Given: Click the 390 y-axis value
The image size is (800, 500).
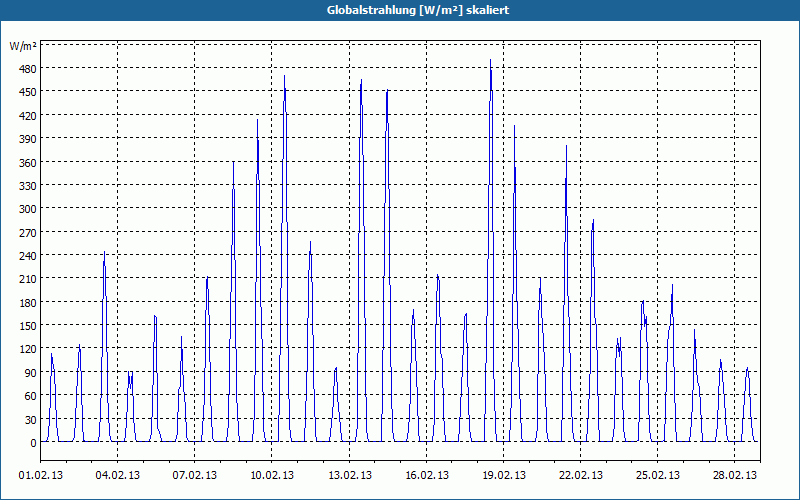Looking at the screenshot, I should 27,139.
